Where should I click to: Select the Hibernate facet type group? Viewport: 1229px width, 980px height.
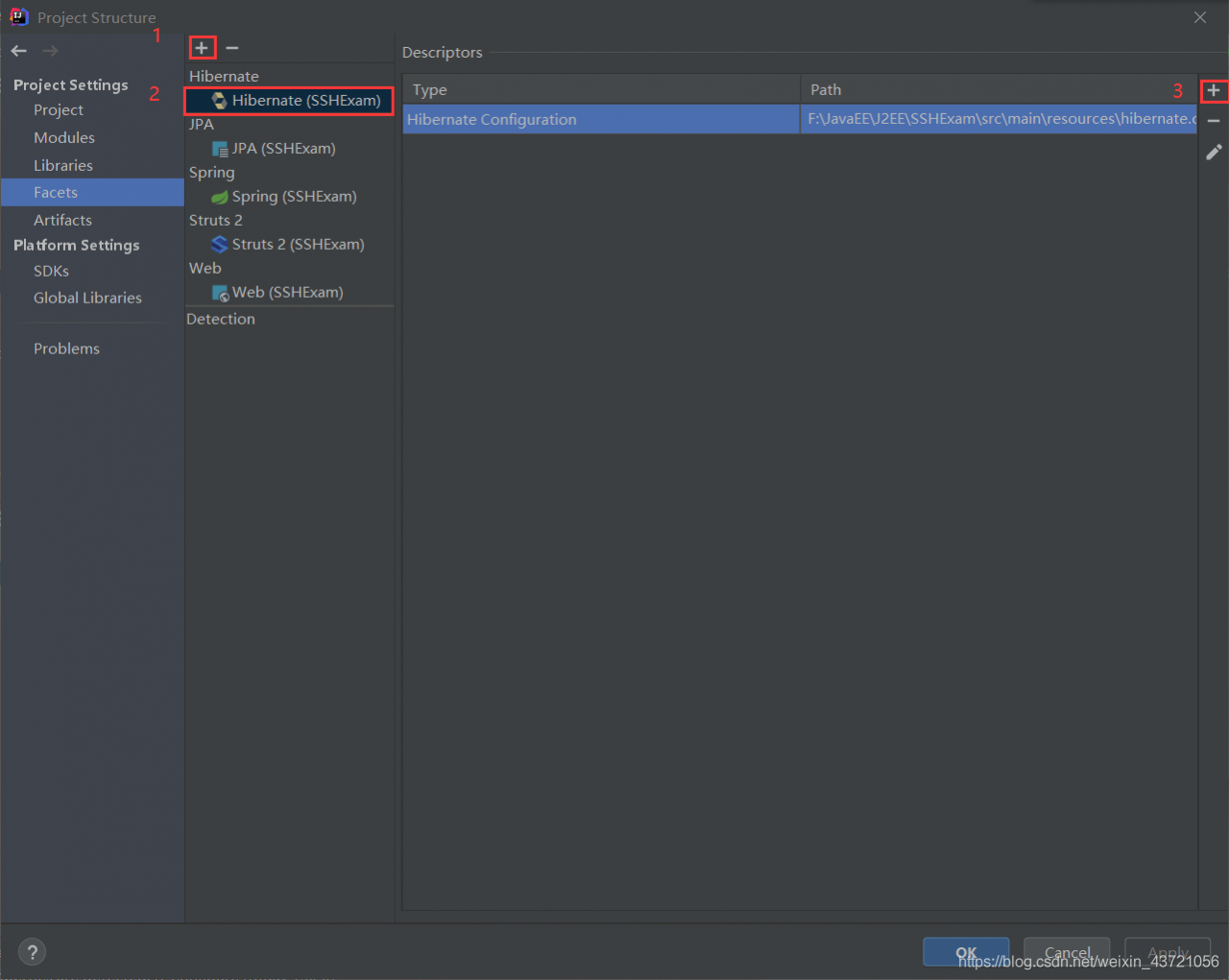224,77
